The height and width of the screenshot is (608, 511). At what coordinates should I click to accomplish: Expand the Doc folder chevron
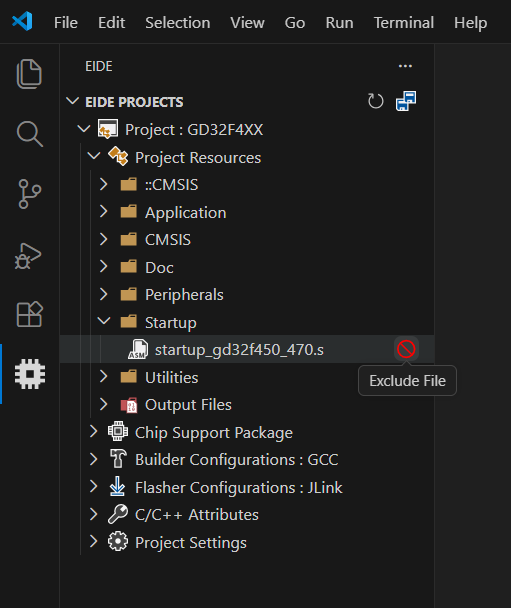pyautogui.click(x=103, y=267)
